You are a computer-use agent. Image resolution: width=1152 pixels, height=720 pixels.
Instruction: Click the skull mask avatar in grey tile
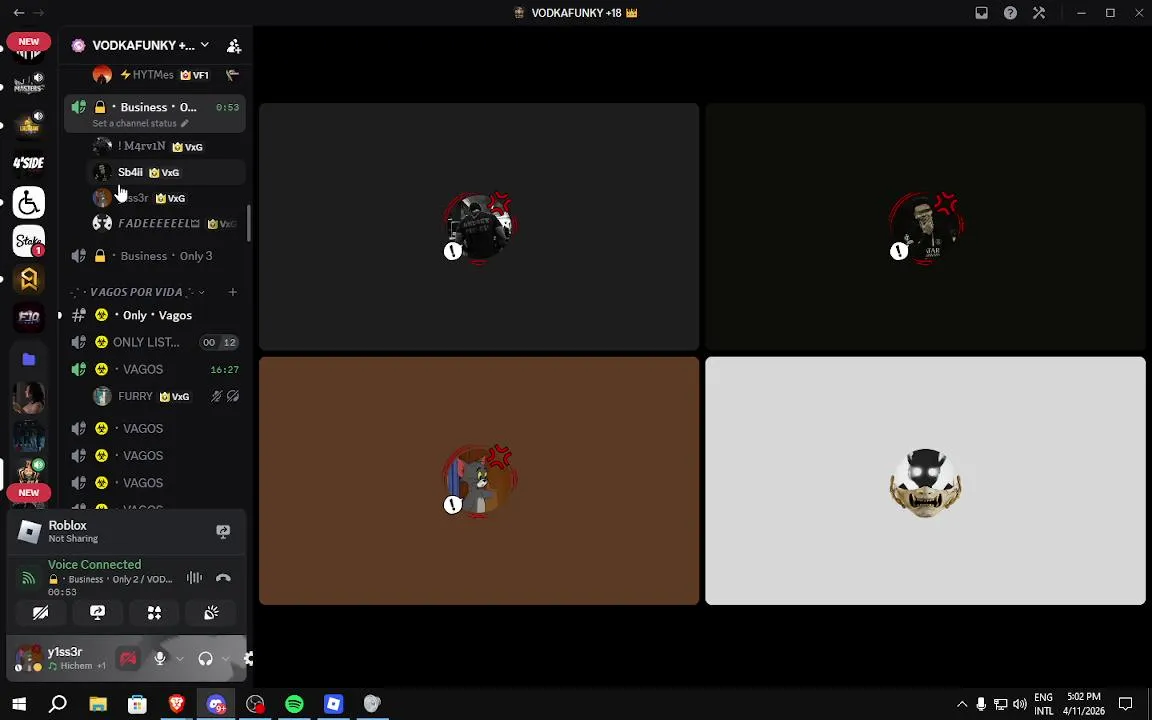pos(925,483)
